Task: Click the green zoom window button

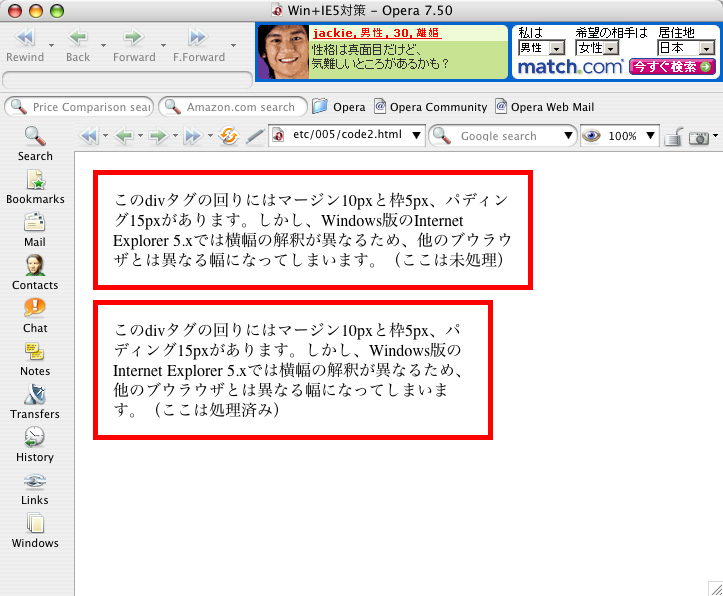Action: (57, 11)
